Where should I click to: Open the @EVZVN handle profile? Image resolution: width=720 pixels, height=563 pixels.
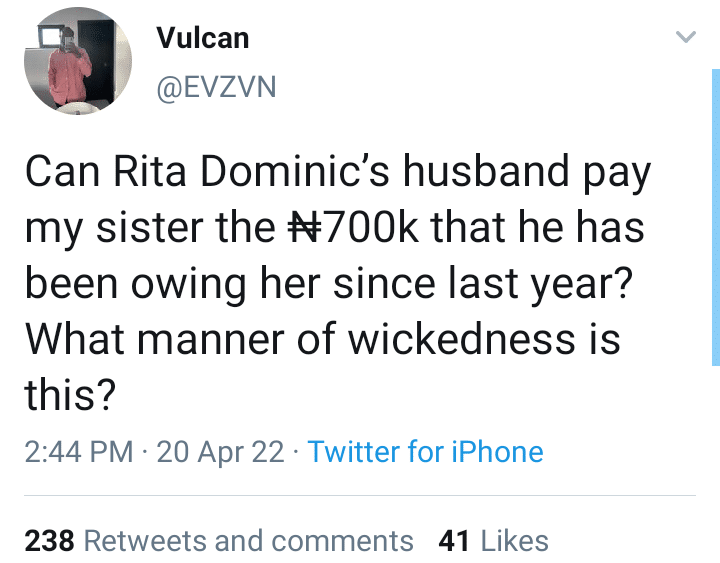pyautogui.click(x=216, y=88)
